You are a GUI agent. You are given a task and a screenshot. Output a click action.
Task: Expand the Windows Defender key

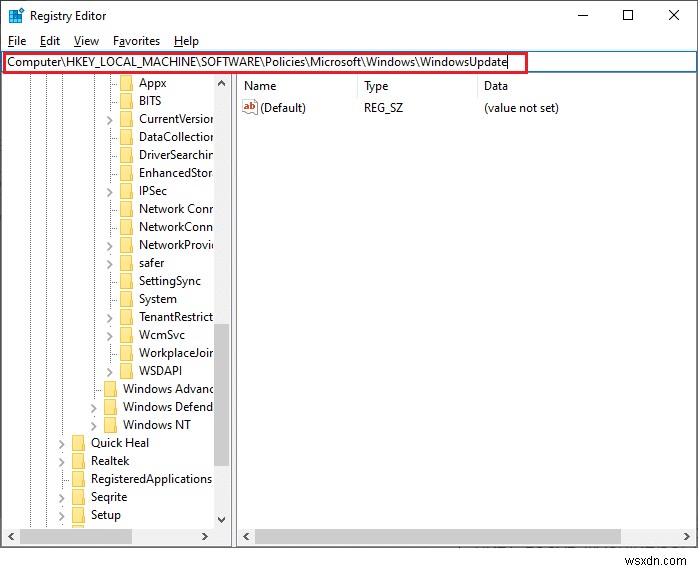(93, 408)
